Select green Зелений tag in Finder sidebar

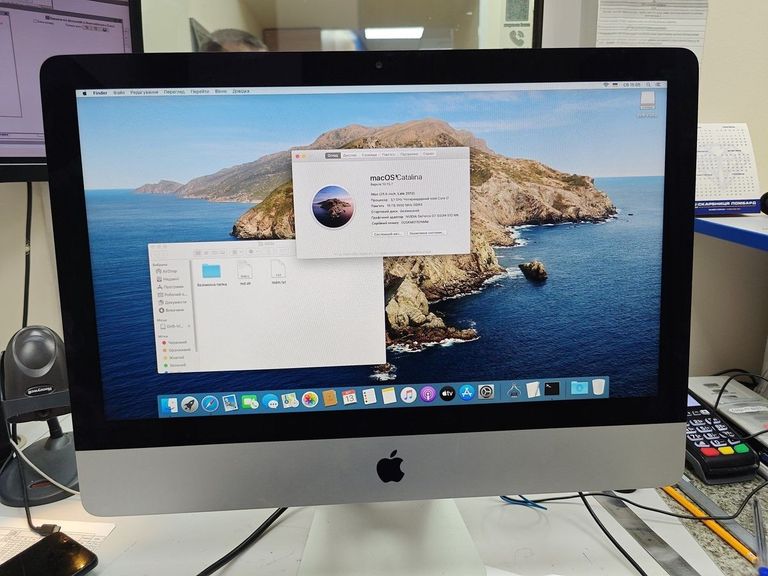[x=174, y=365]
